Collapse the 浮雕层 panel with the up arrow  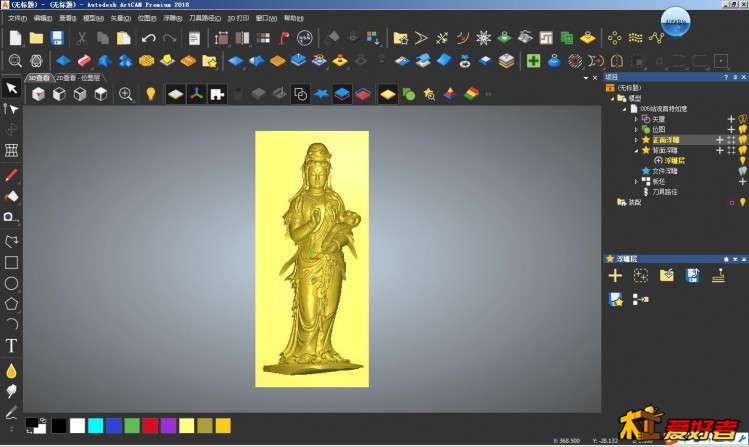pos(743,259)
